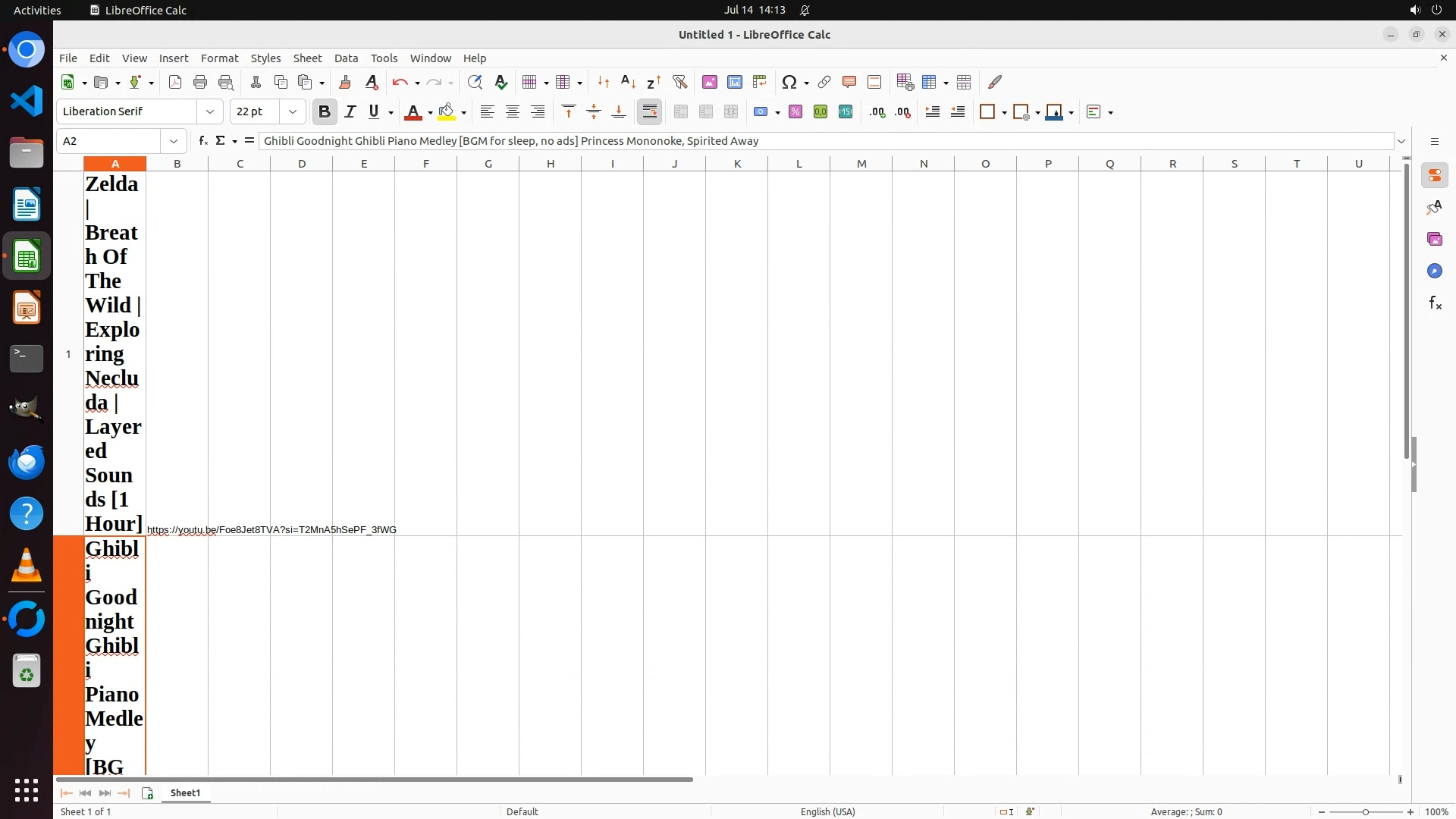Click the Format as Percent icon

coord(795,111)
